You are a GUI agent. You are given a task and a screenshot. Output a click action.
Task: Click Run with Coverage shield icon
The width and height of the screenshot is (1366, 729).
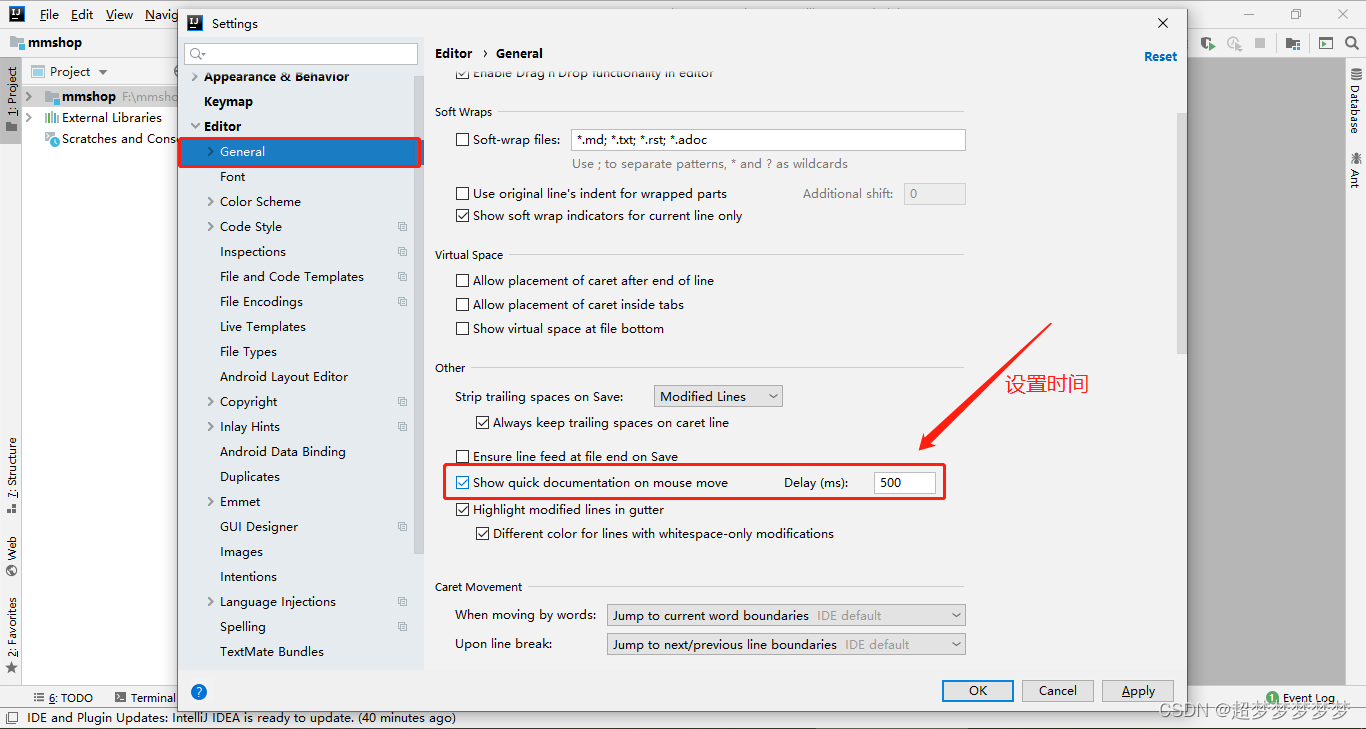pyautogui.click(x=1209, y=43)
